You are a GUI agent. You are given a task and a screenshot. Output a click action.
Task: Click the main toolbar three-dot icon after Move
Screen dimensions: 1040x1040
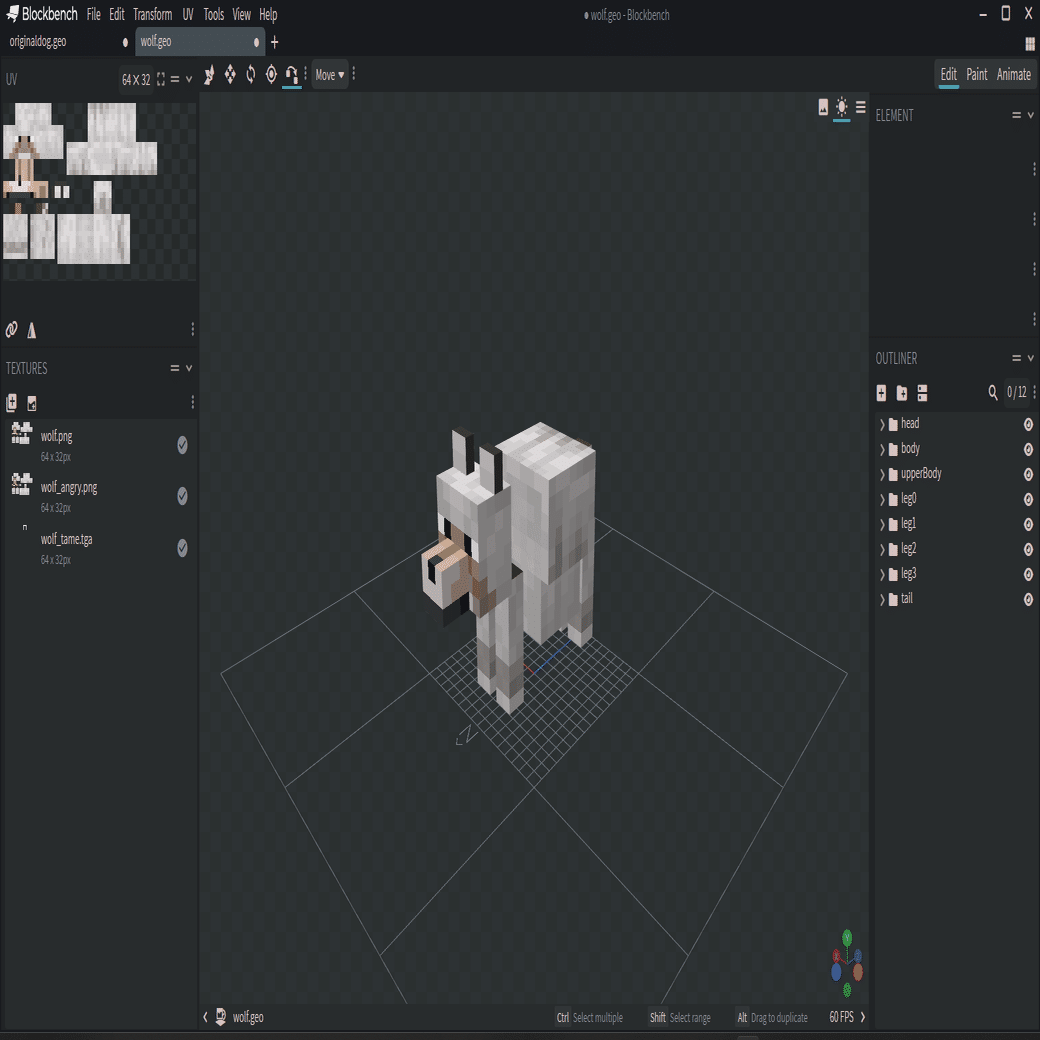[354, 74]
